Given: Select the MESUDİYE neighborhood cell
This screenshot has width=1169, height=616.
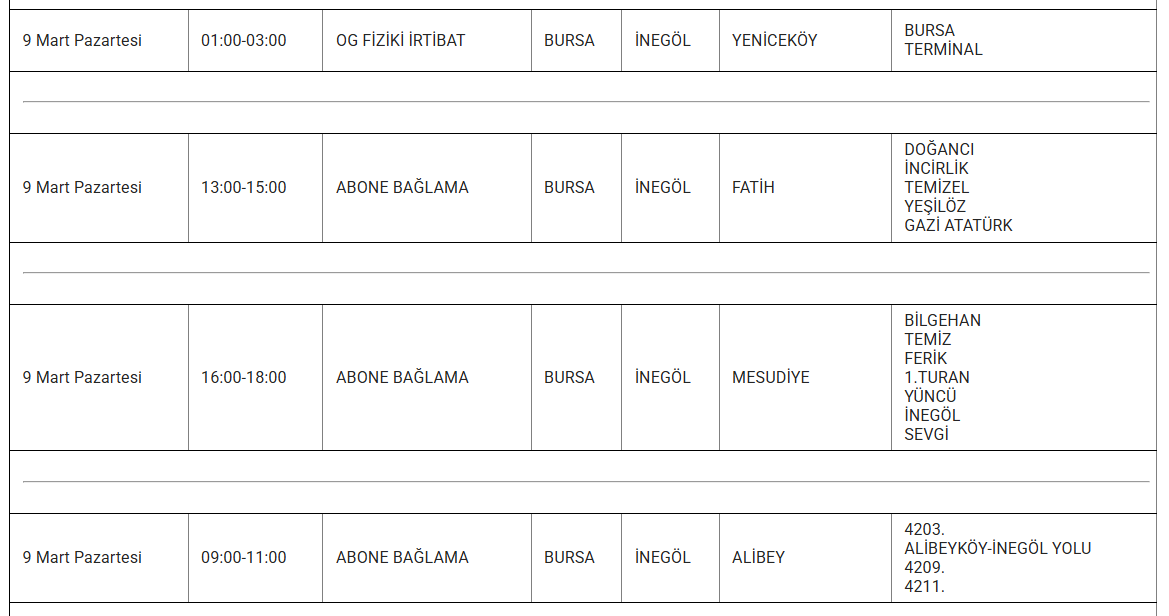Looking at the screenshot, I should [x=770, y=378].
